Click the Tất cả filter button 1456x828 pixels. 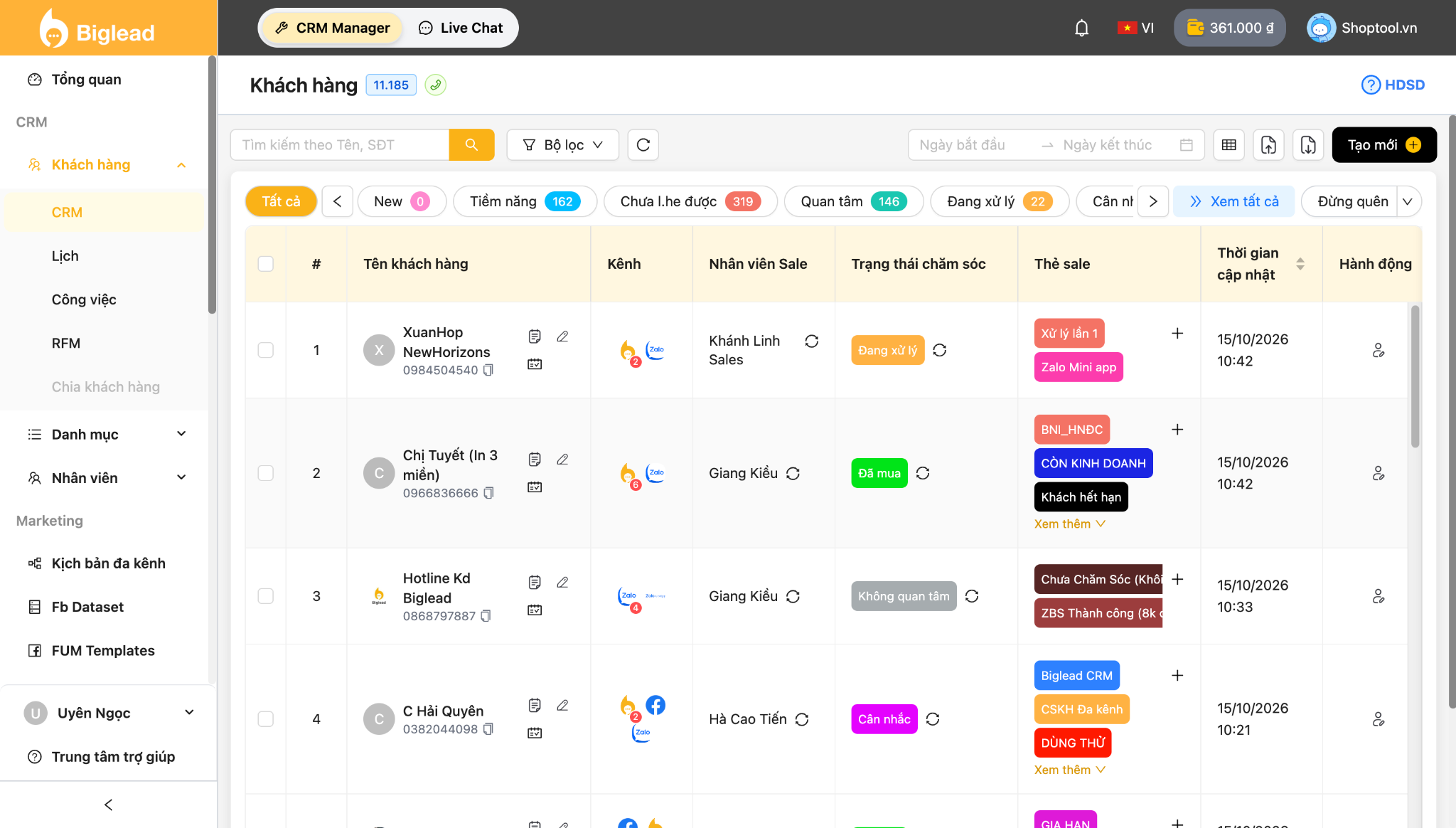(x=281, y=201)
